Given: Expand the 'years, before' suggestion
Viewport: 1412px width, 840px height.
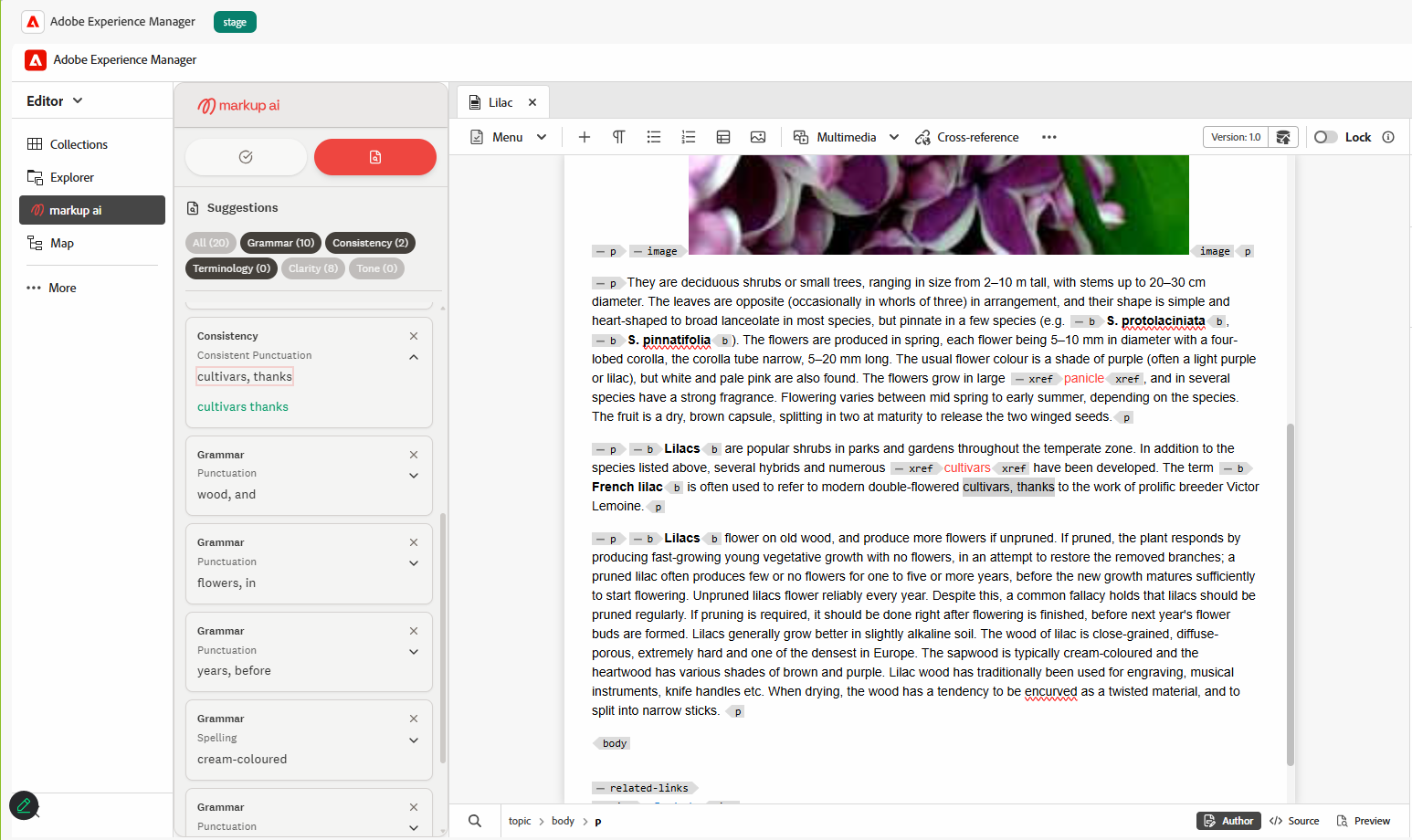Looking at the screenshot, I should point(414,652).
